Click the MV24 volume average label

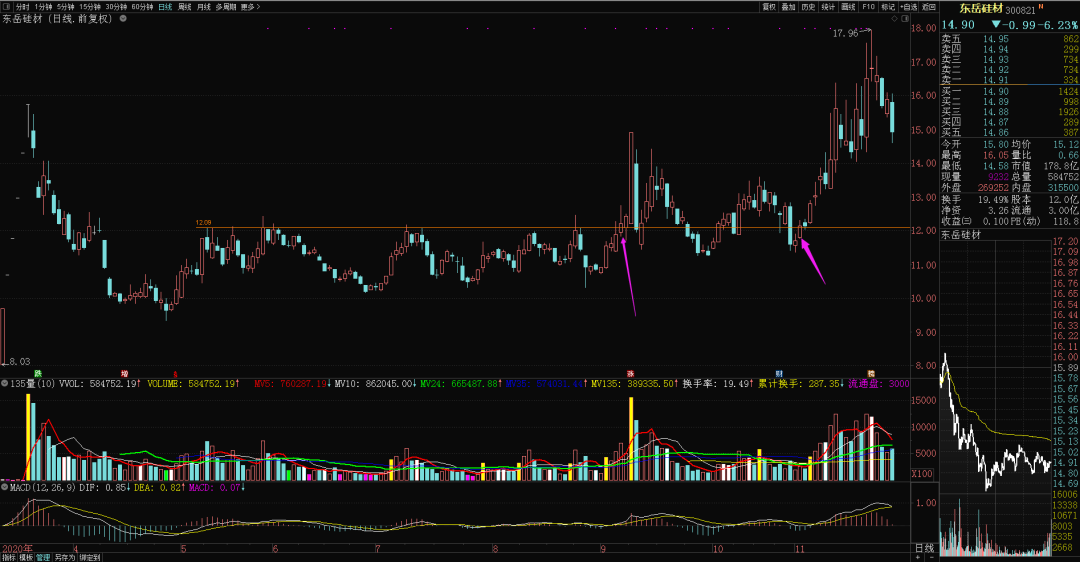[461, 384]
